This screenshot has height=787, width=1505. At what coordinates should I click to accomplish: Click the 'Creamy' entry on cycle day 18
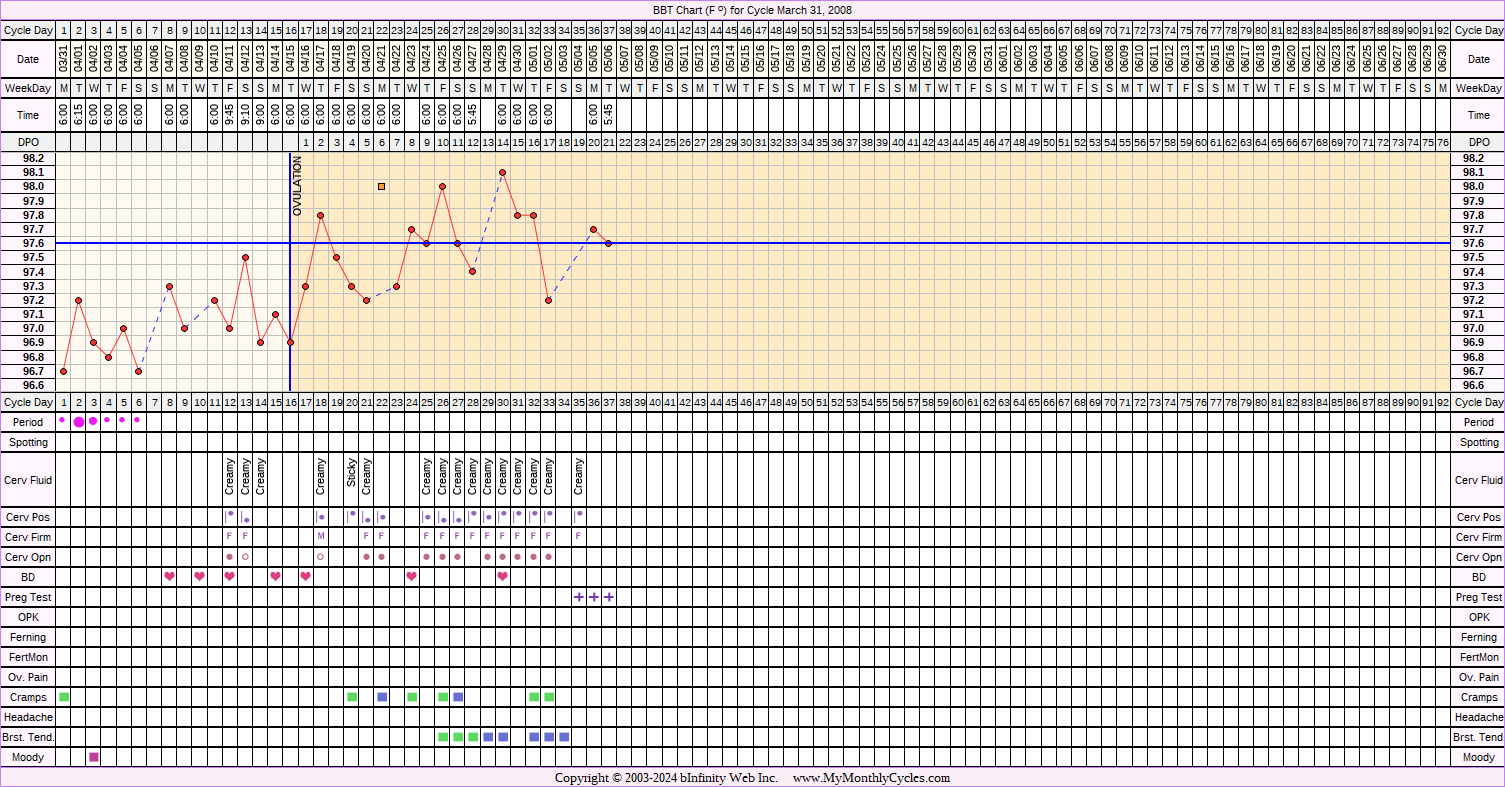tap(321, 476)
